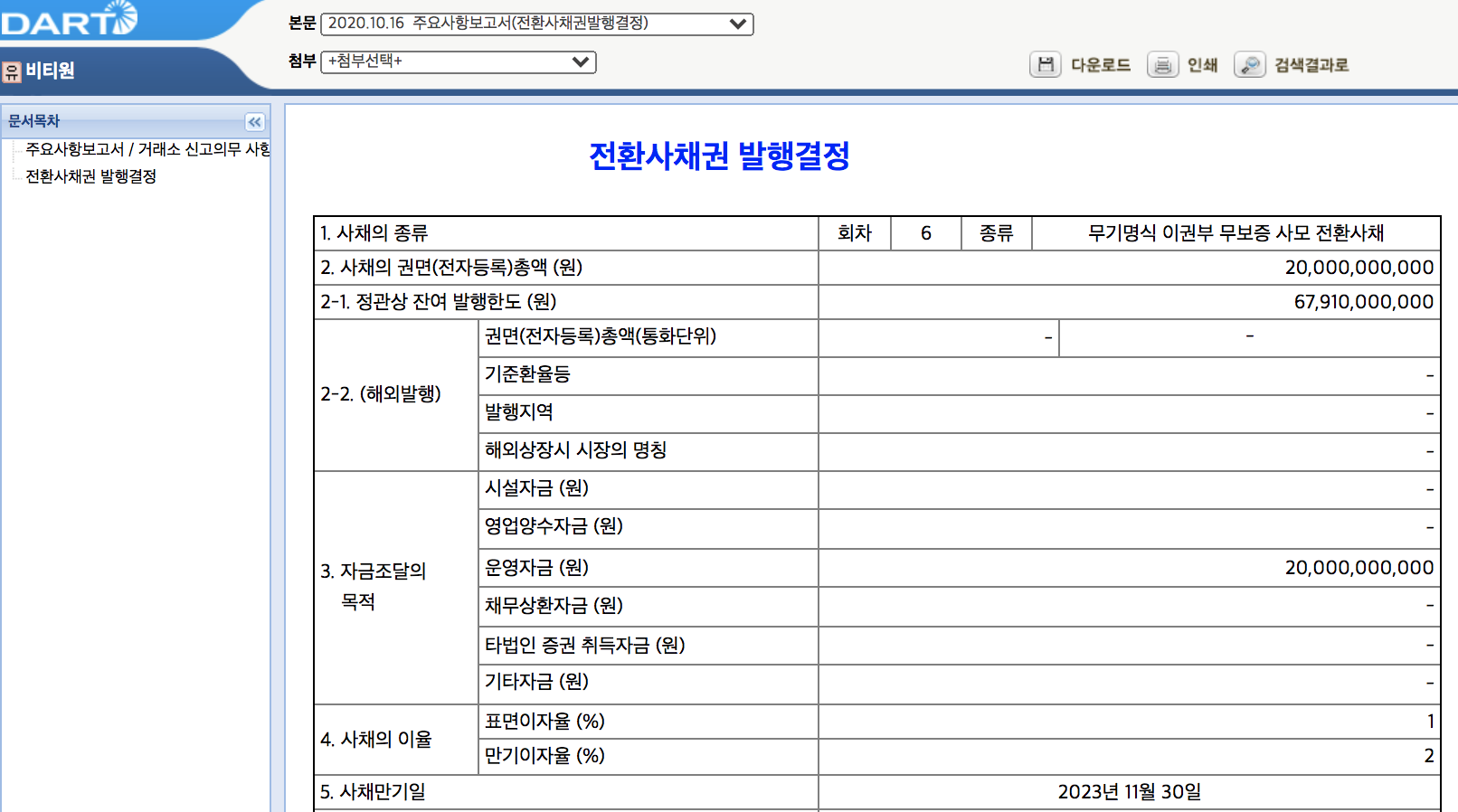Click the 4. 사채의 이율 cell
This screenshot has width=1458, height=812.
pyautogui.click(x=396, y=740)
